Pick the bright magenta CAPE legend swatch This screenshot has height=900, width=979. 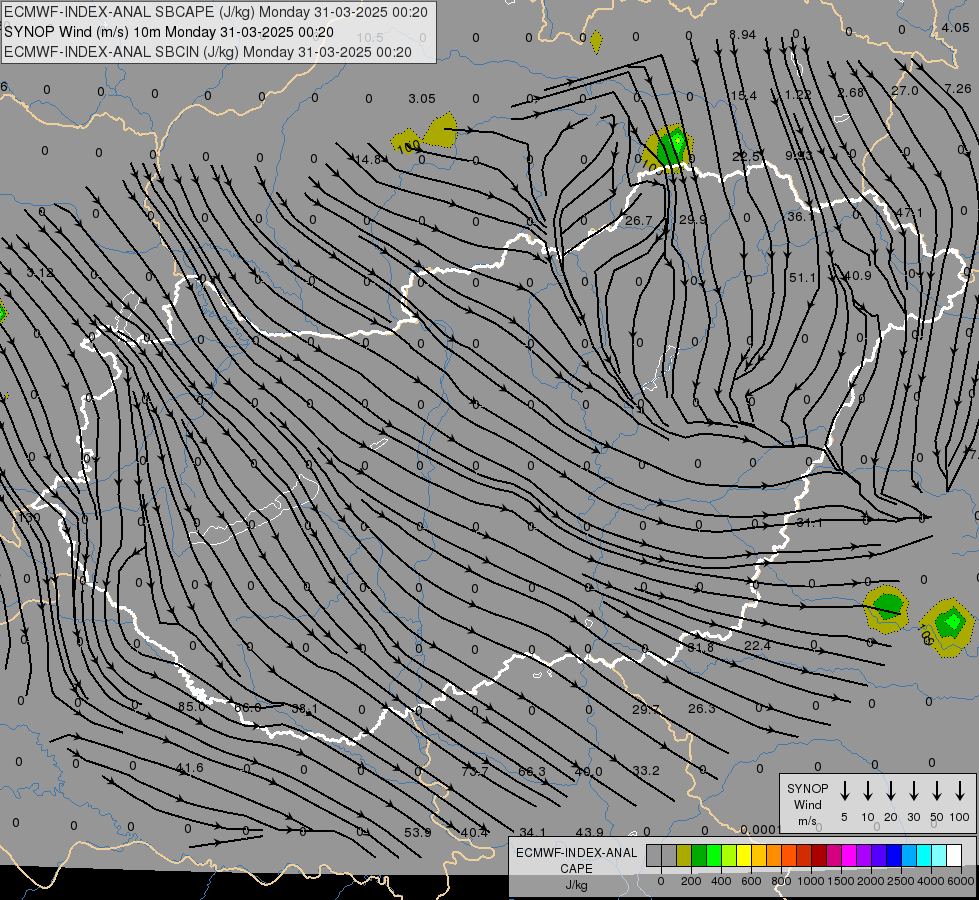pyautogui.click(x=849, y=856)
